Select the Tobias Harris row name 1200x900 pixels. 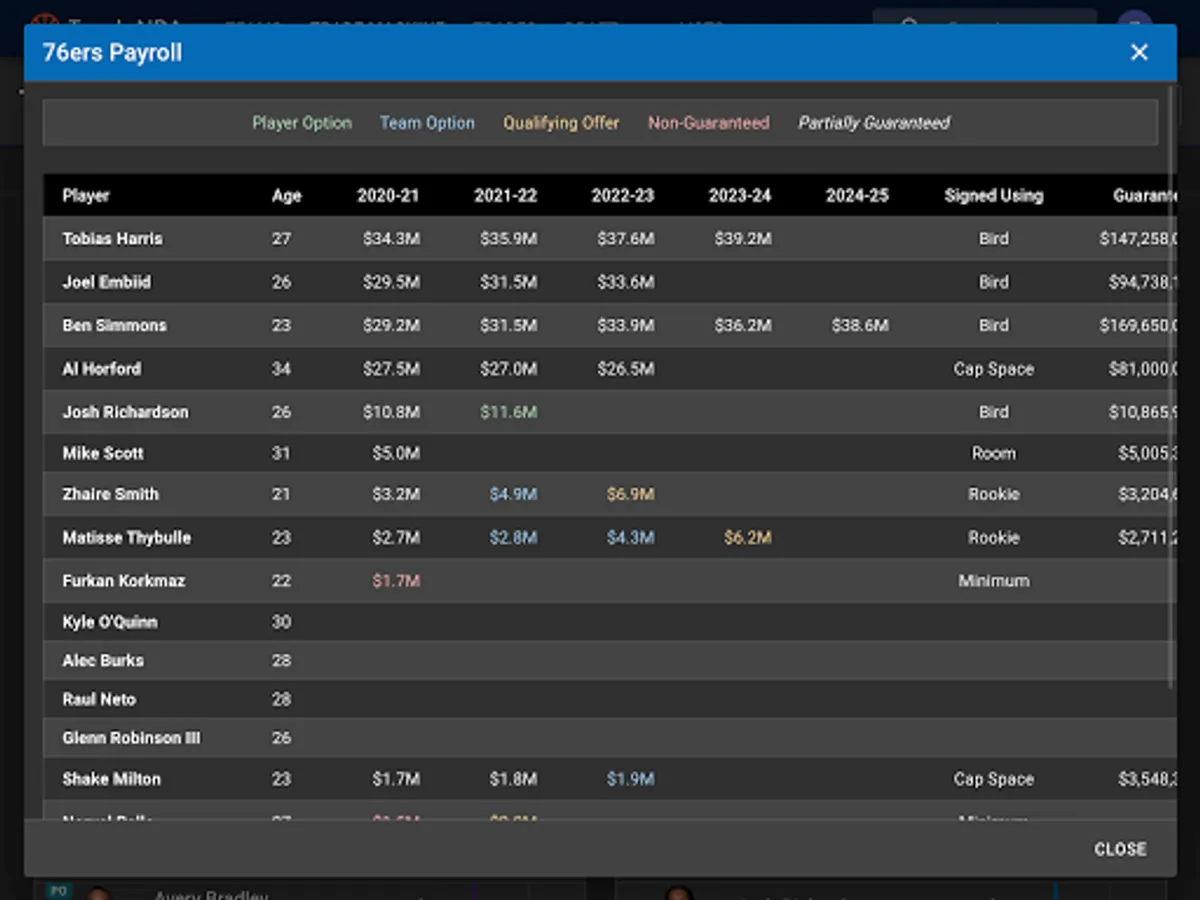112,239
